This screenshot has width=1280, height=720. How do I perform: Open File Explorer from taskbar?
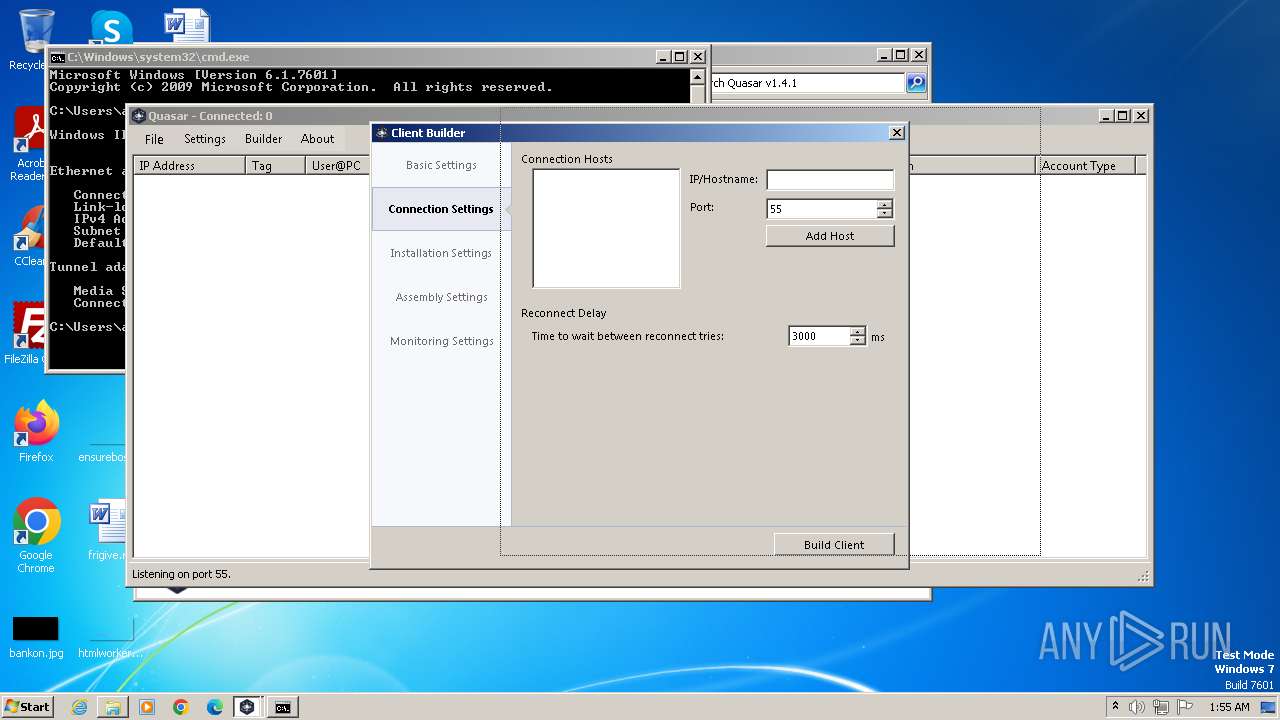click(x=113, y=707)
